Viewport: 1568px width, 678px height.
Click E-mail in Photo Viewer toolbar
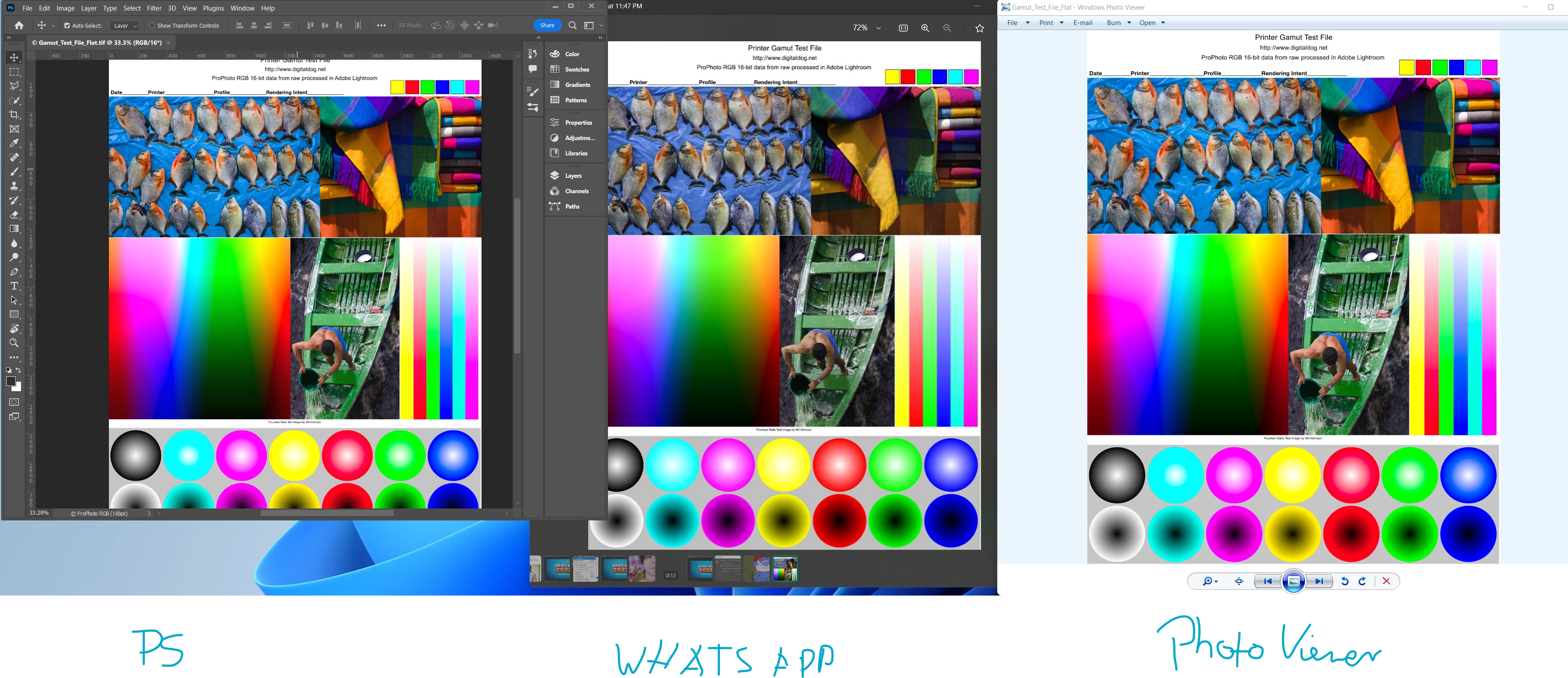pyautogui.click(x=1082, y=22)
